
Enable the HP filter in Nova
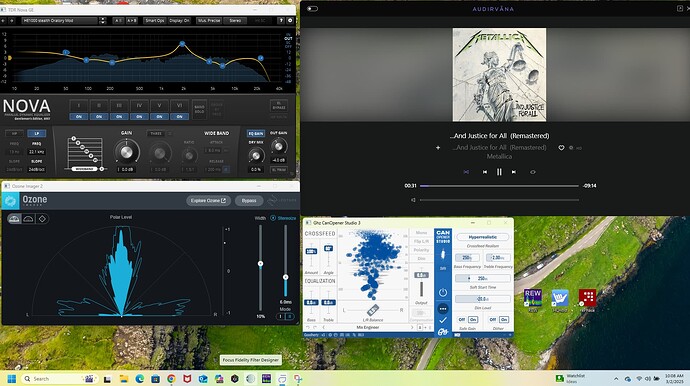pyautogui.click(x=14, y=133)
